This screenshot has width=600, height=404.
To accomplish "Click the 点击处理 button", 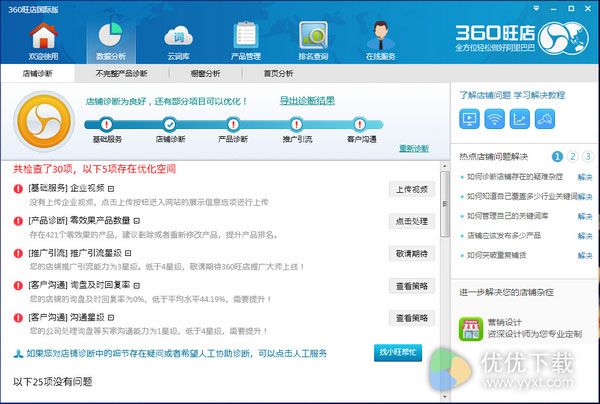I will [412, 222].
